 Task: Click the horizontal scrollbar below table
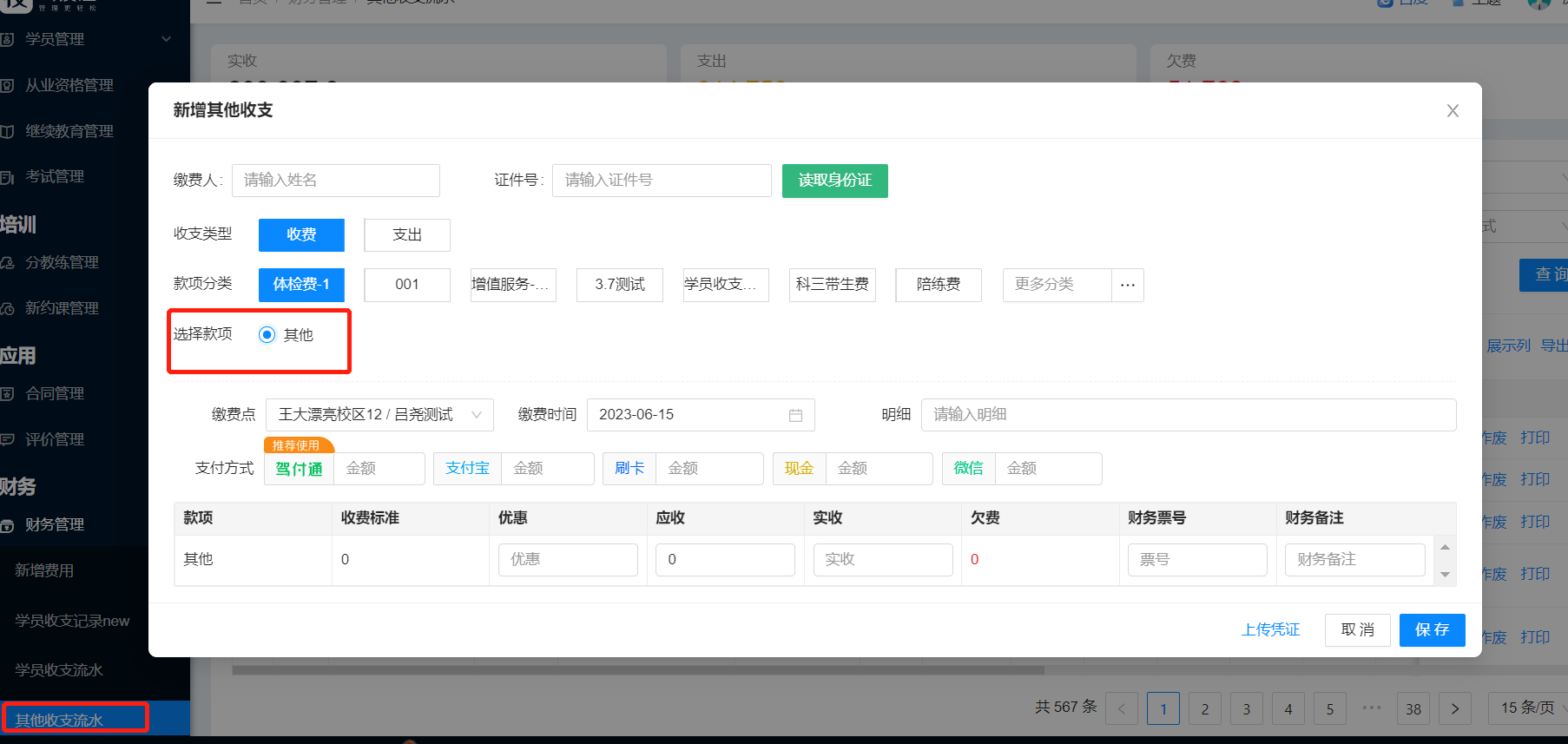638,670
